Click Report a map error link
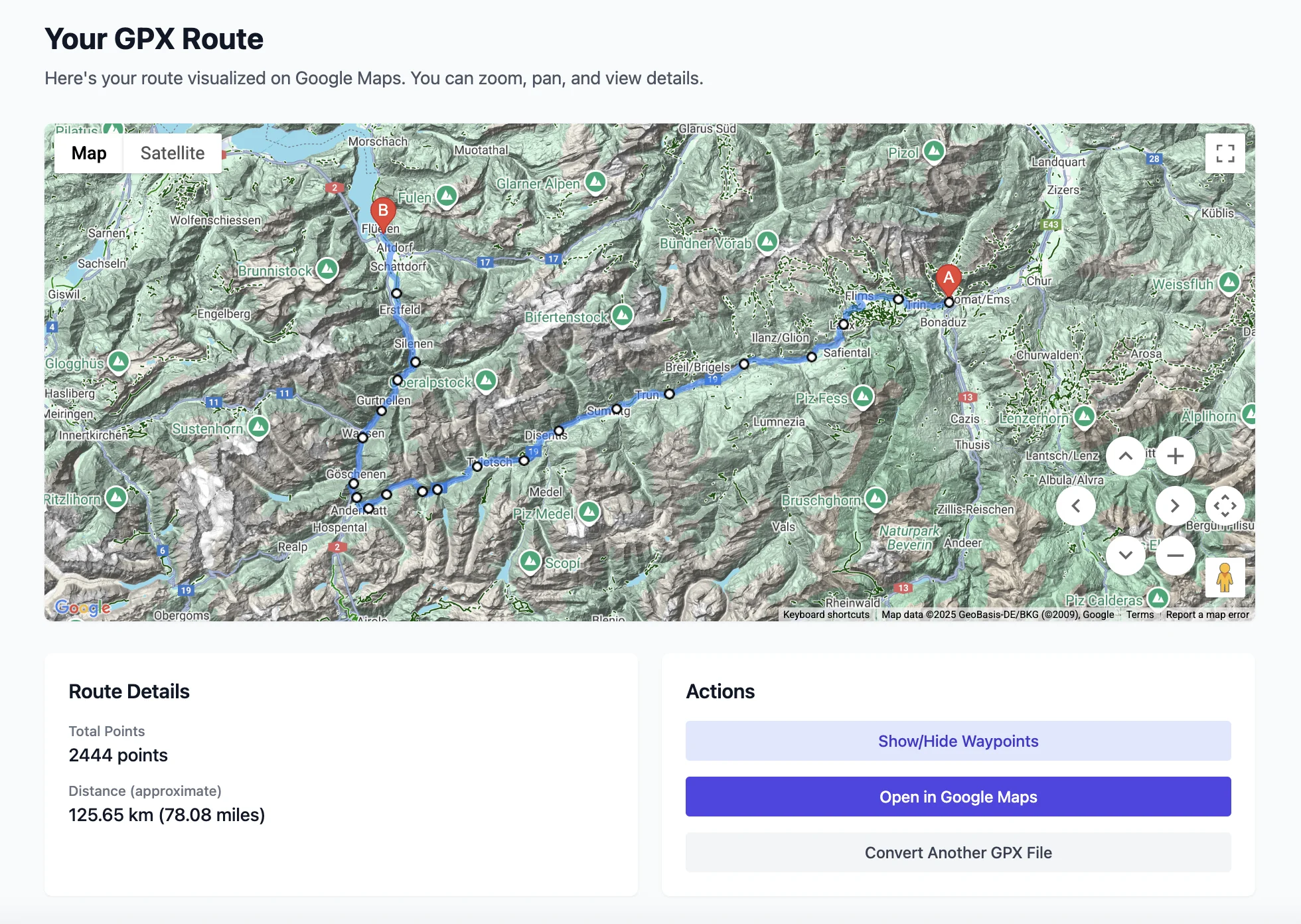Screen dimensions: 1301x924 click(1207, 615)
